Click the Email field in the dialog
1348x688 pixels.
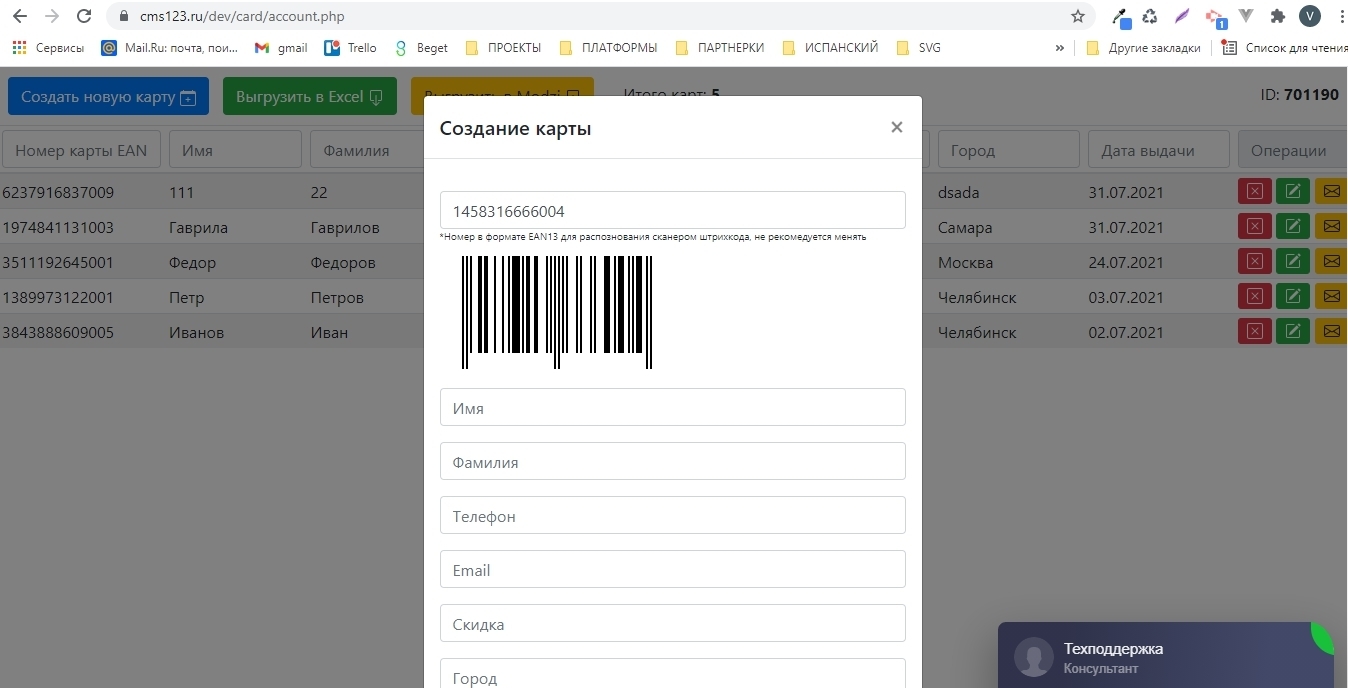(x=672, y=570)
